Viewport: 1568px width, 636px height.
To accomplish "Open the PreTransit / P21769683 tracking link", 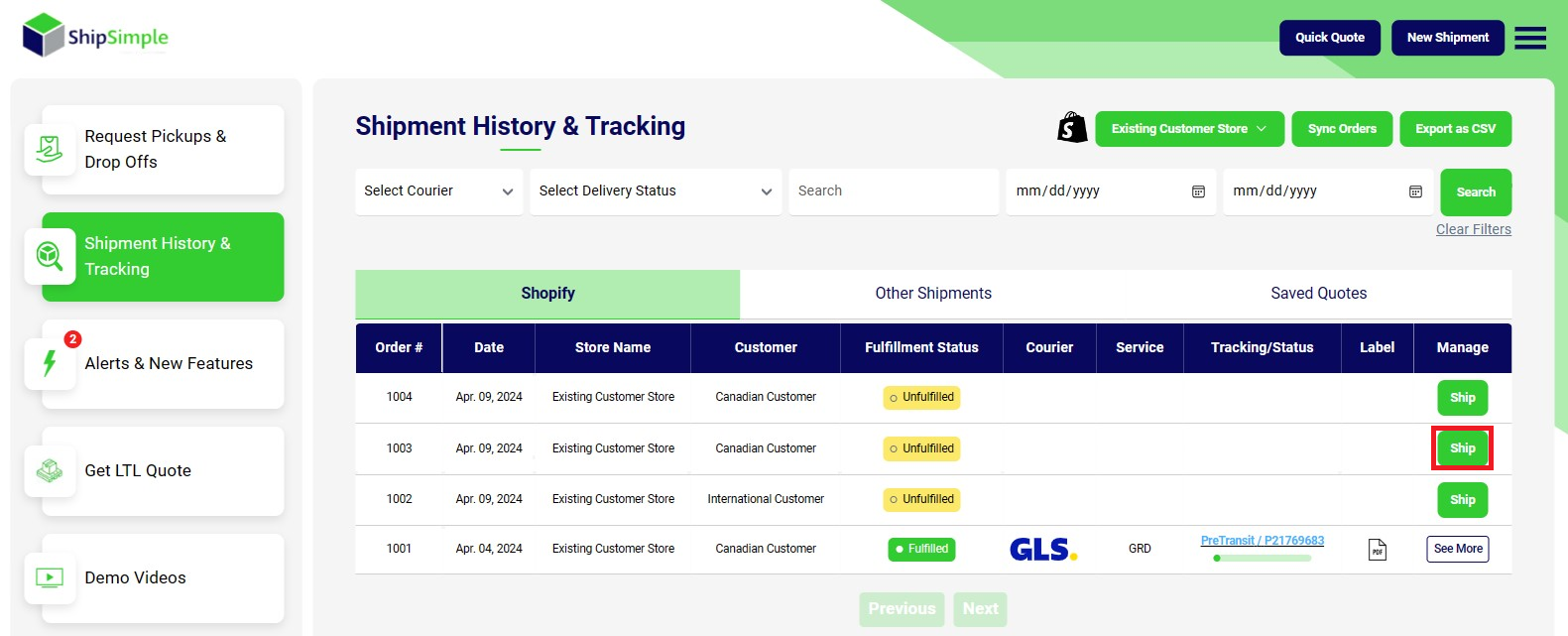I will pos(1263,541).
